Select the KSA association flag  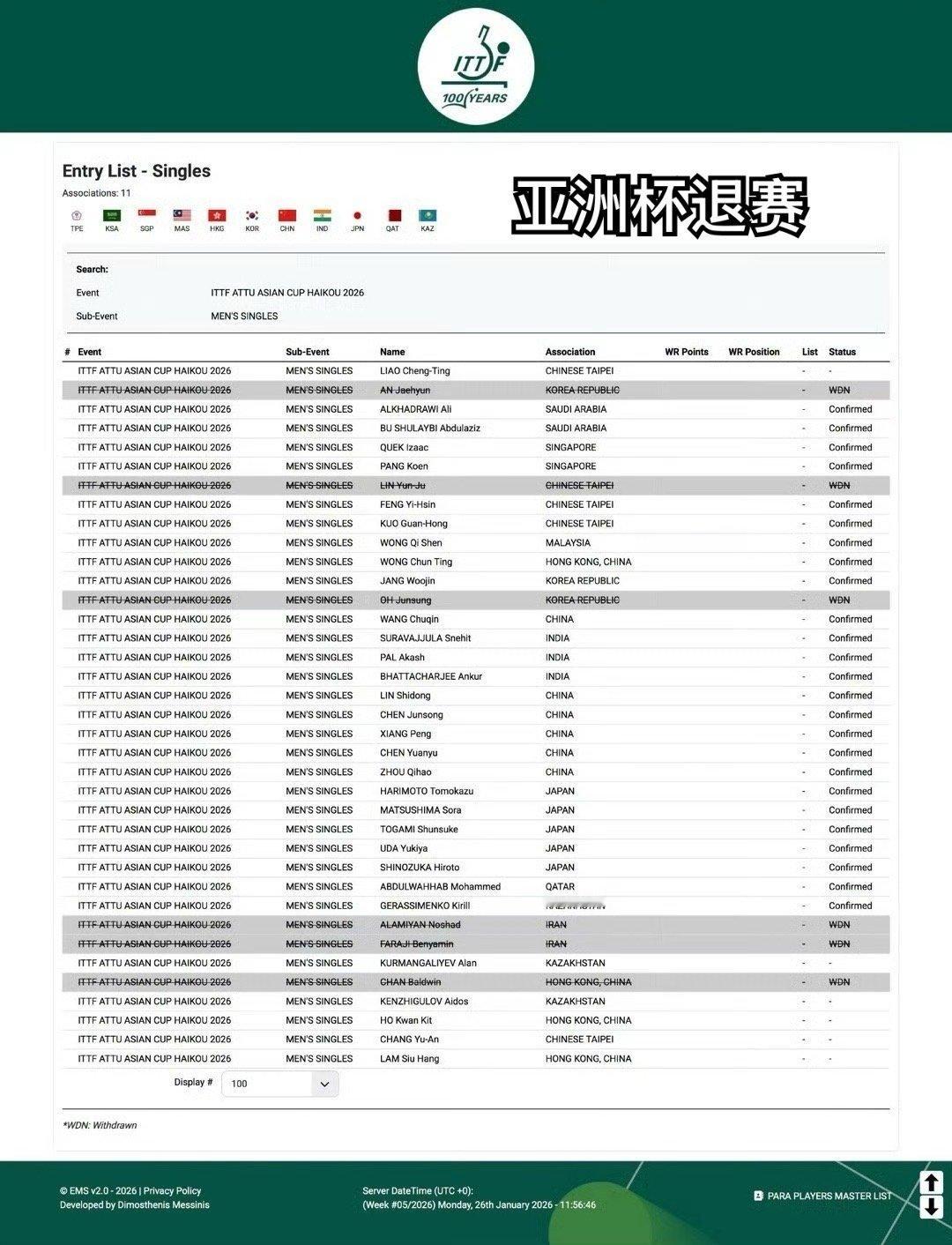click(112, 215)
